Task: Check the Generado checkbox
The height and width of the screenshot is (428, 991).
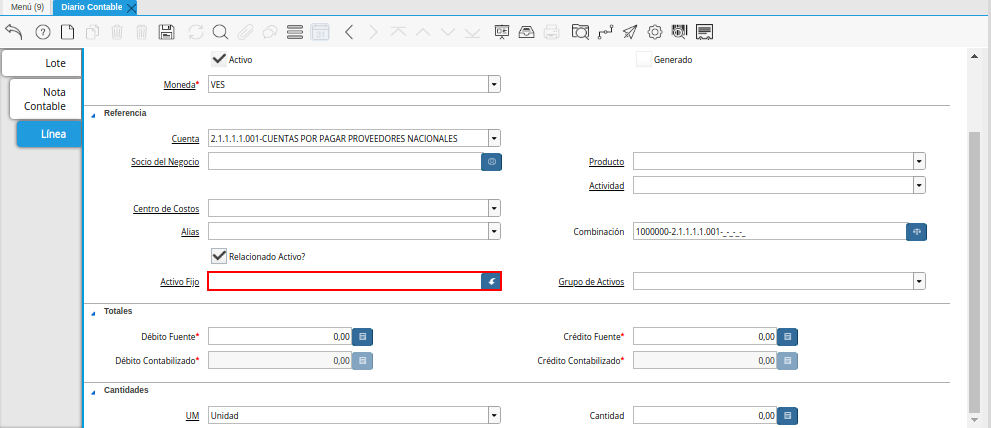Action: click(x=643, y=59)
